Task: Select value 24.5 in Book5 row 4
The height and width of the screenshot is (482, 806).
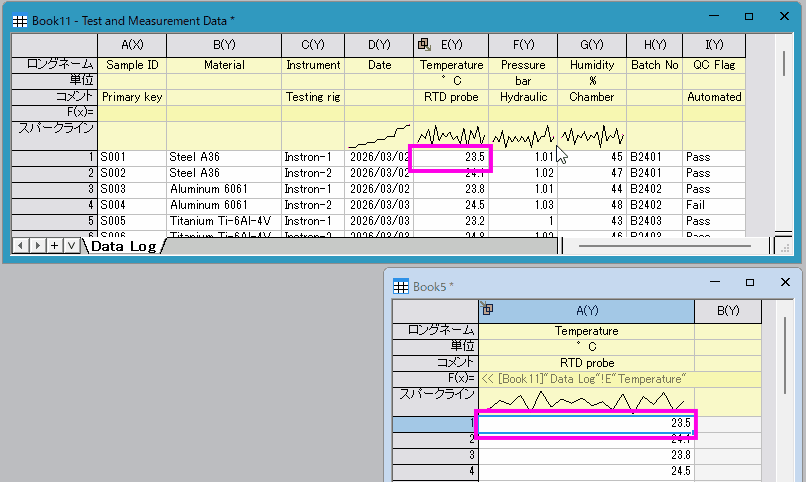Action: pos(587,471)
